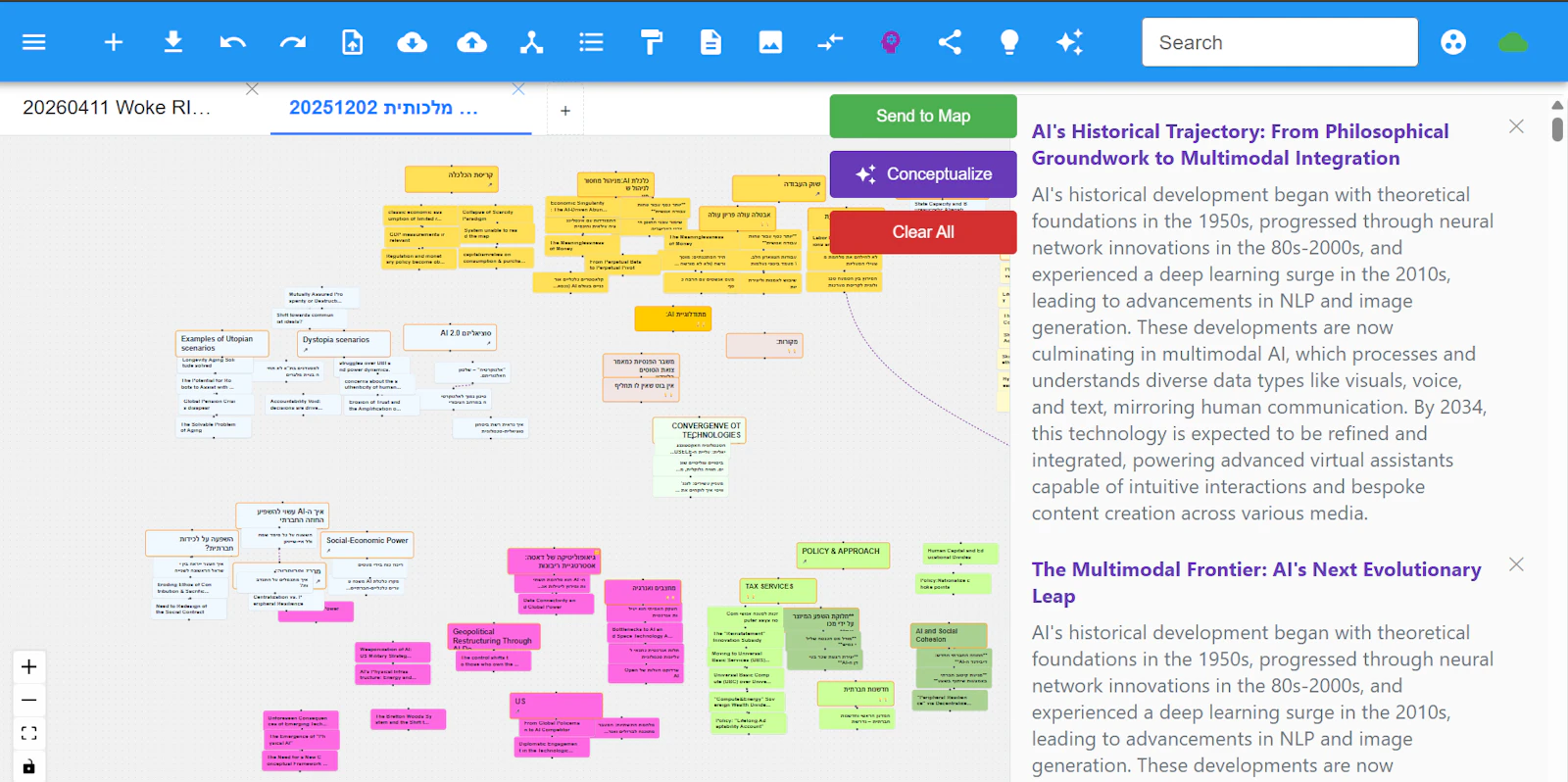Image resolution: width=1568 pixels, height=782 pixels.
Task: Switch to the 20260411 Woke RI tab
Action: [117, 108]
